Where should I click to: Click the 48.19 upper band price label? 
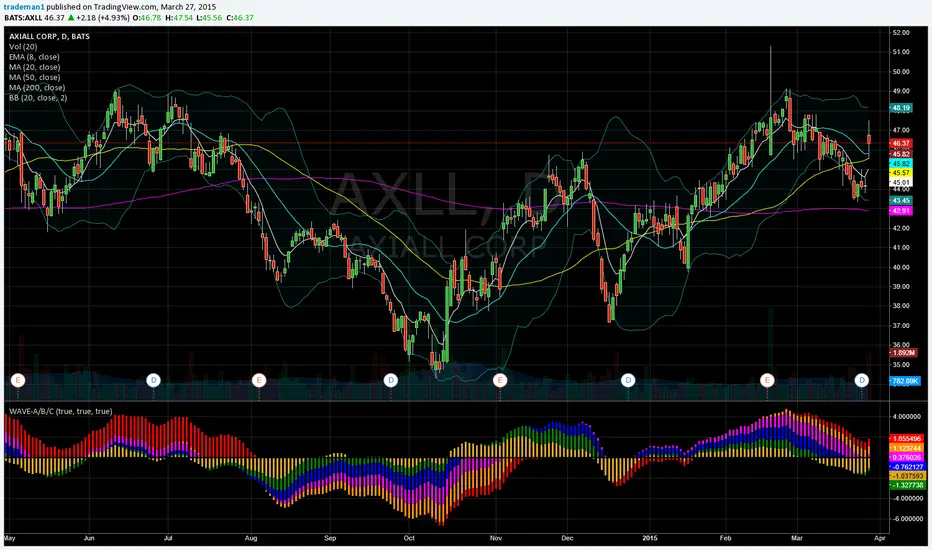tap(900, 108)
